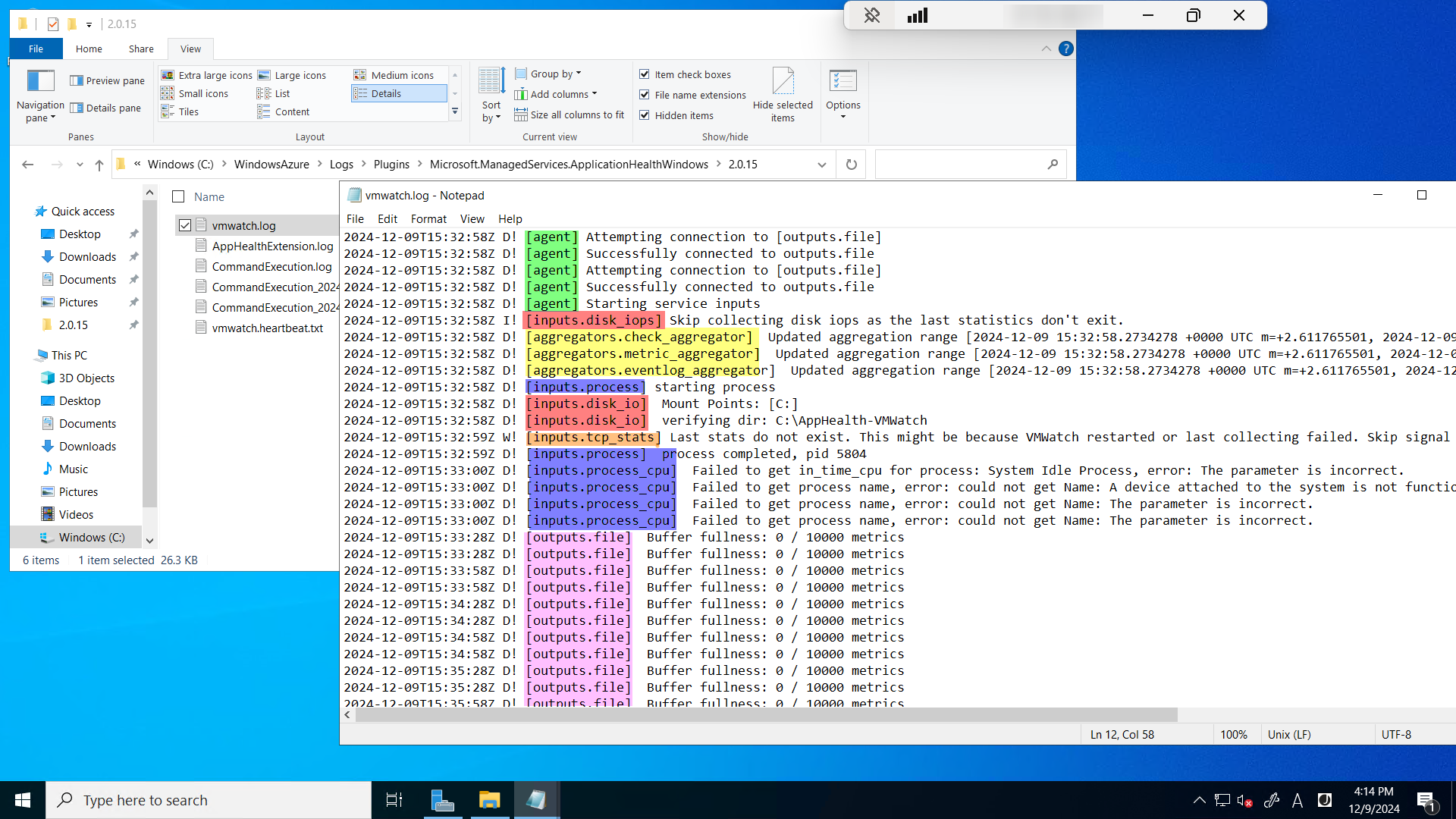Image resolution: width=1456 pixels, height=819 pixels.
Task: Expand the layout gallery more arrow
Action: click(455, 111)
